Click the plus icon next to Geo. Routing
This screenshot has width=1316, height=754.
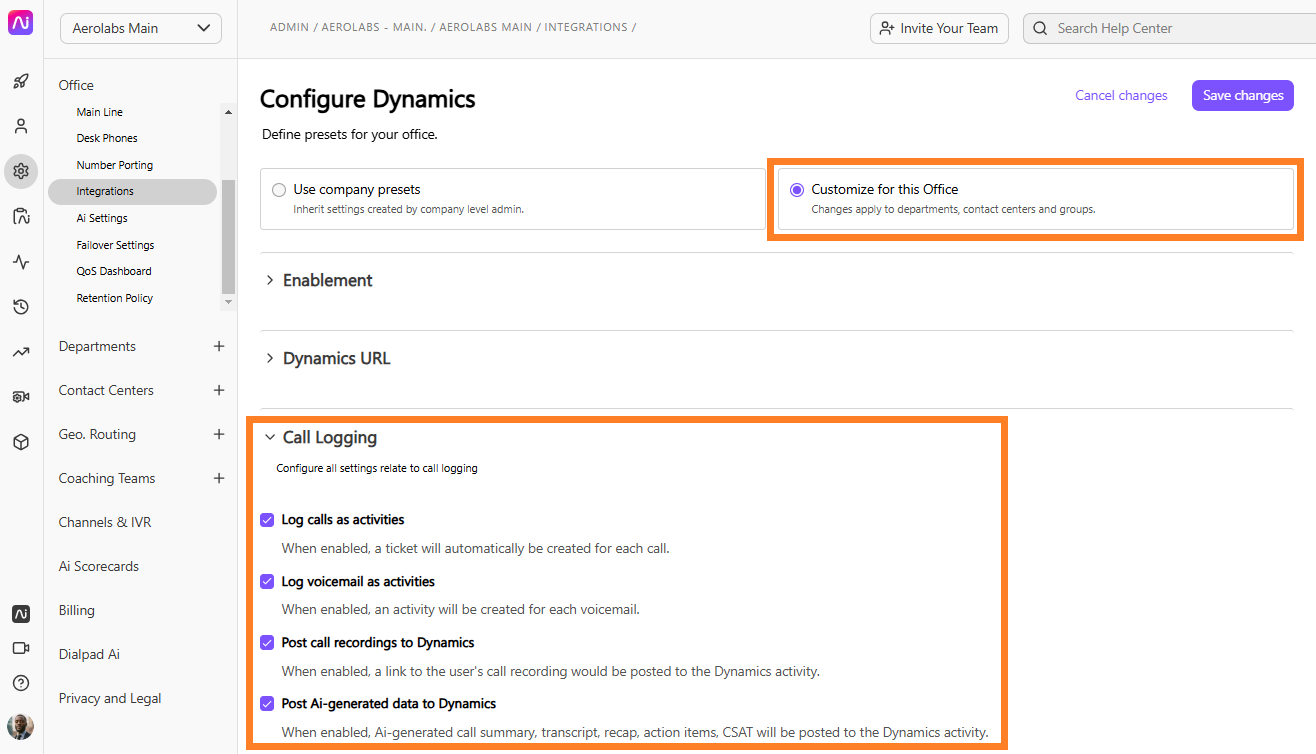tap(219, 434)
